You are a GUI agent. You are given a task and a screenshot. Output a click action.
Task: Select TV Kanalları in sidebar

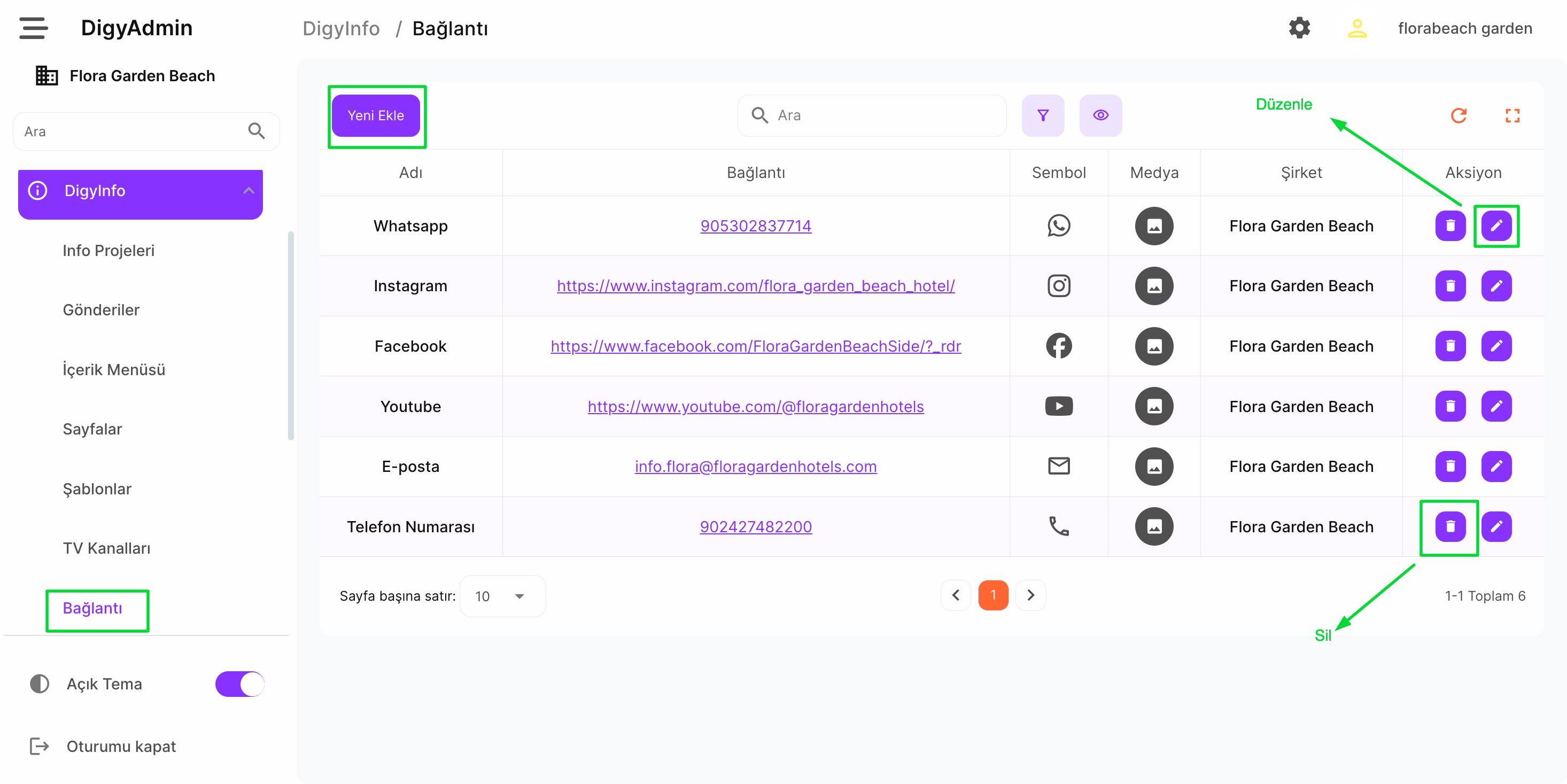tap(106, 548)
